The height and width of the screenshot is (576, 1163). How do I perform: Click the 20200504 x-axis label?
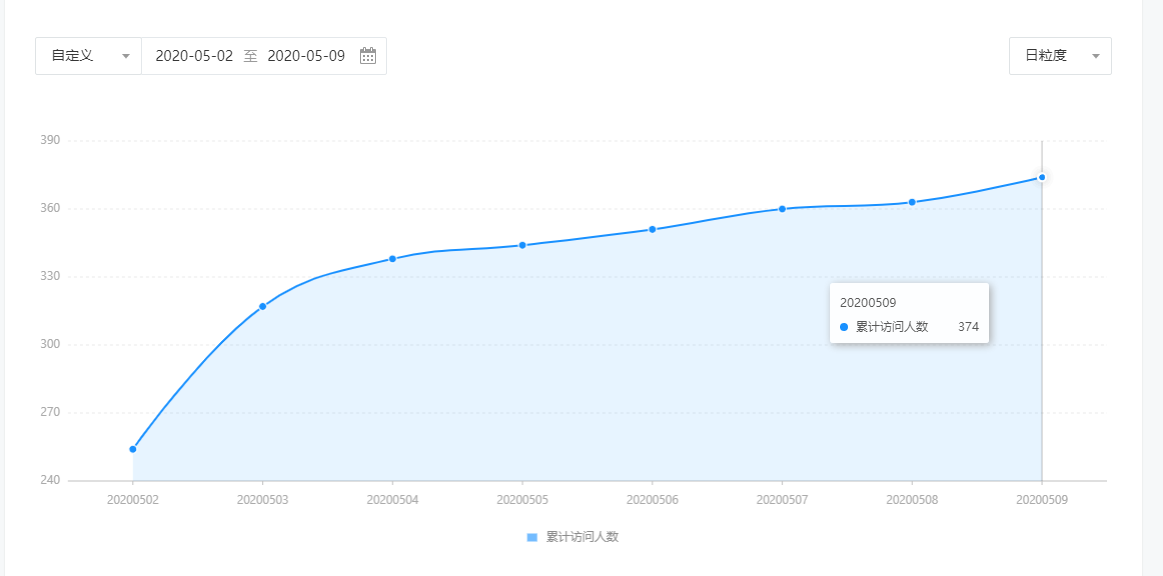coord(392,500)
